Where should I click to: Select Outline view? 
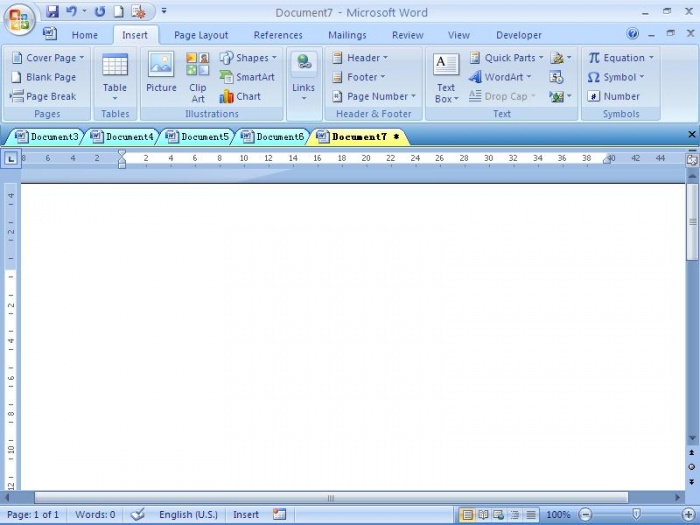515,515
